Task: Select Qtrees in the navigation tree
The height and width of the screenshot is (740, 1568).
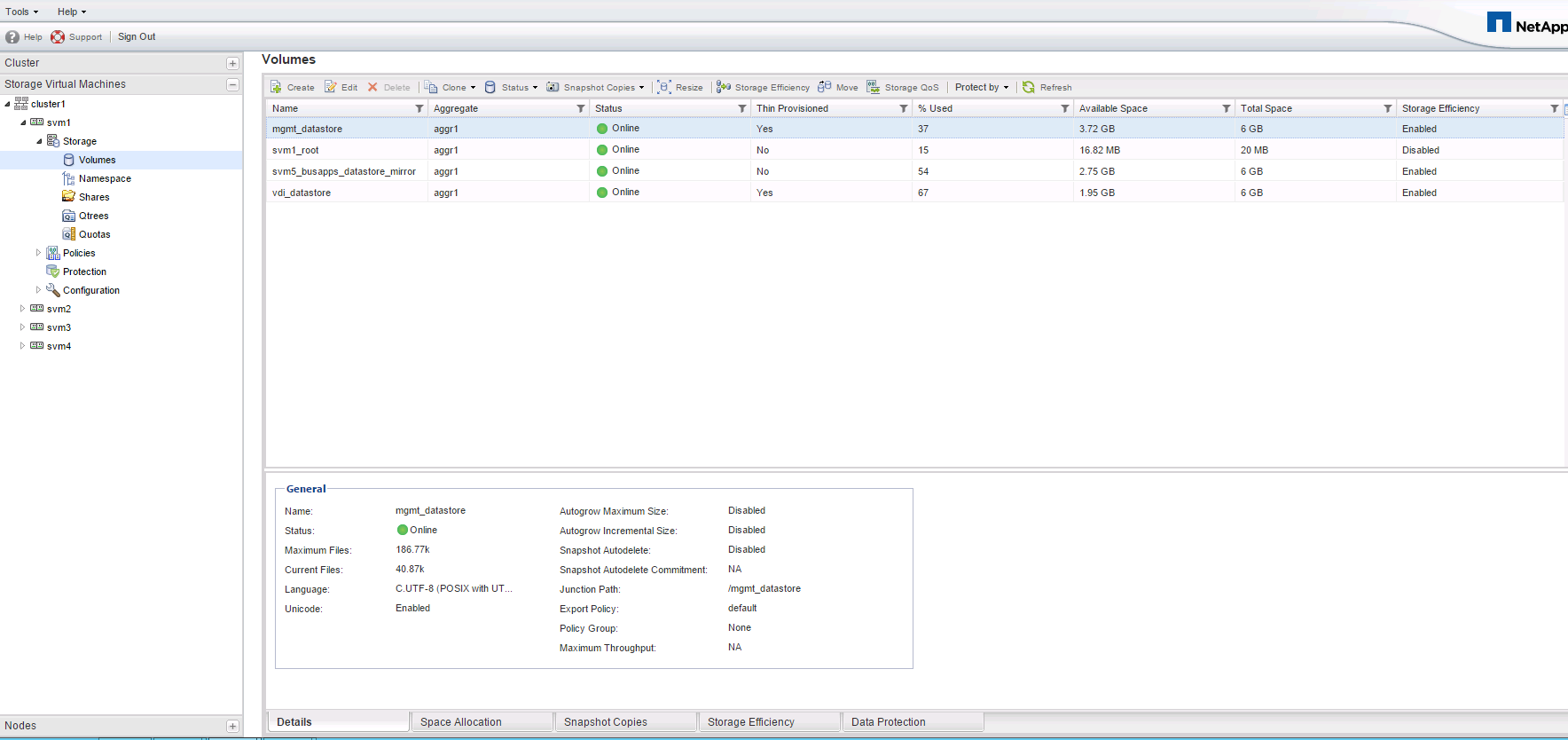Action: point(94,216)
